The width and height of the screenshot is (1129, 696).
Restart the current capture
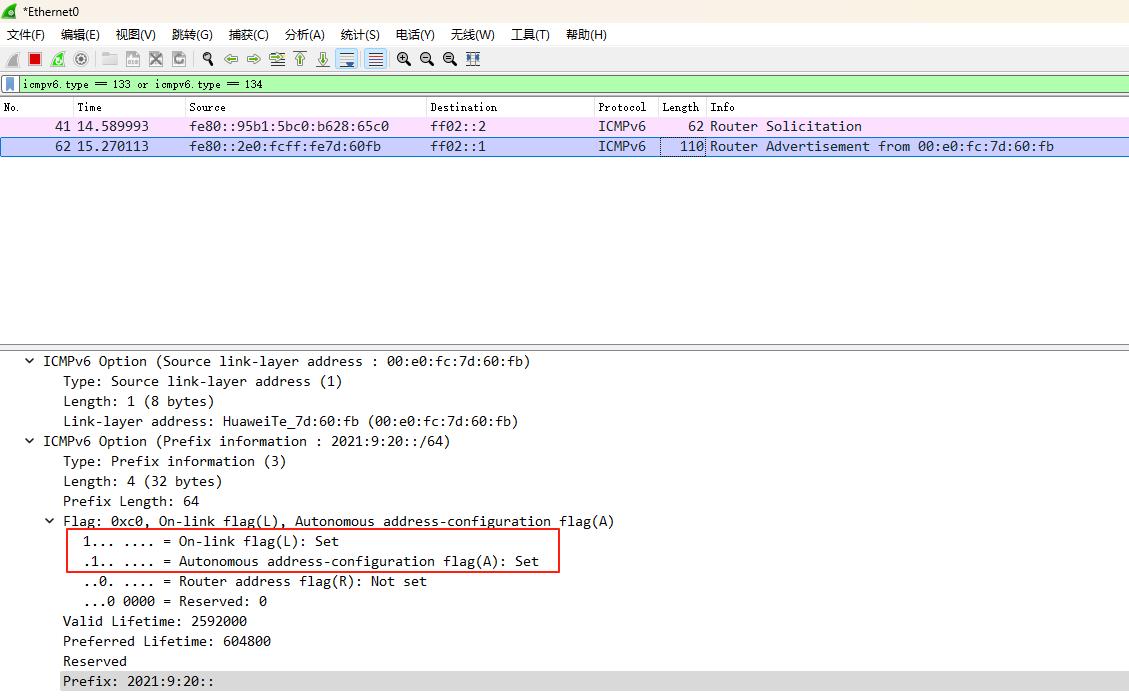pyautogui.click(x=58, y=60)
